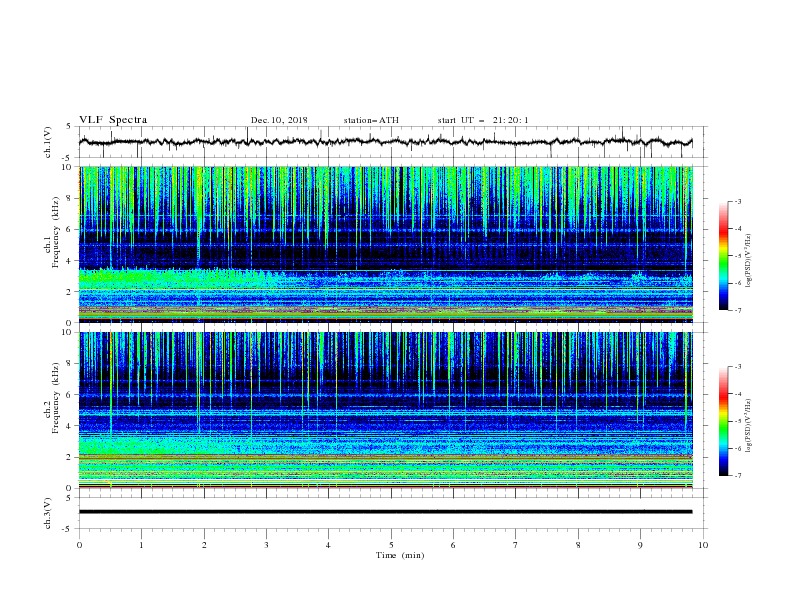Click the "VLF Spectra" title text
The height and width of the screenshot is (612, 792).
pyautogui.click(x=113, y=120)
